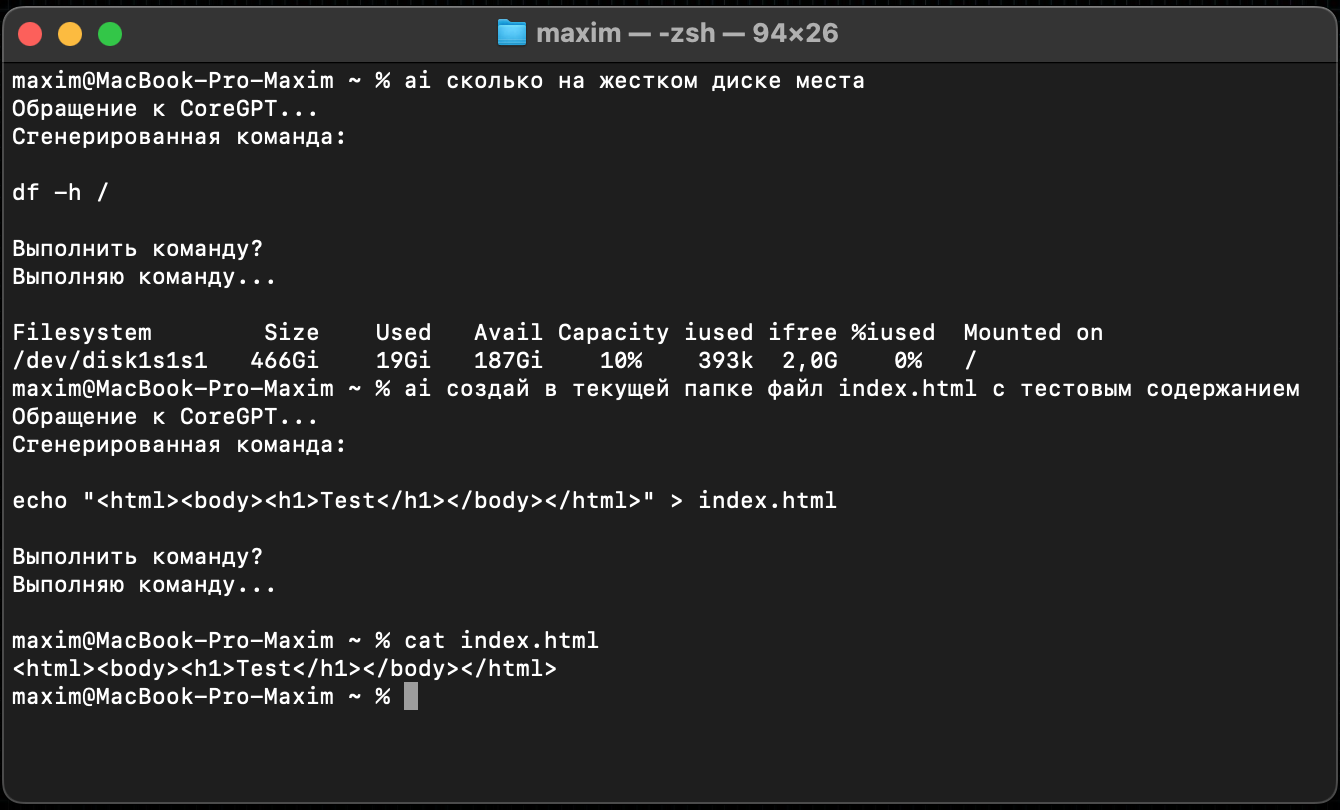Screen dimensions: 1340x810
Task: Minimize the window with yellow button
Action: 70,34
